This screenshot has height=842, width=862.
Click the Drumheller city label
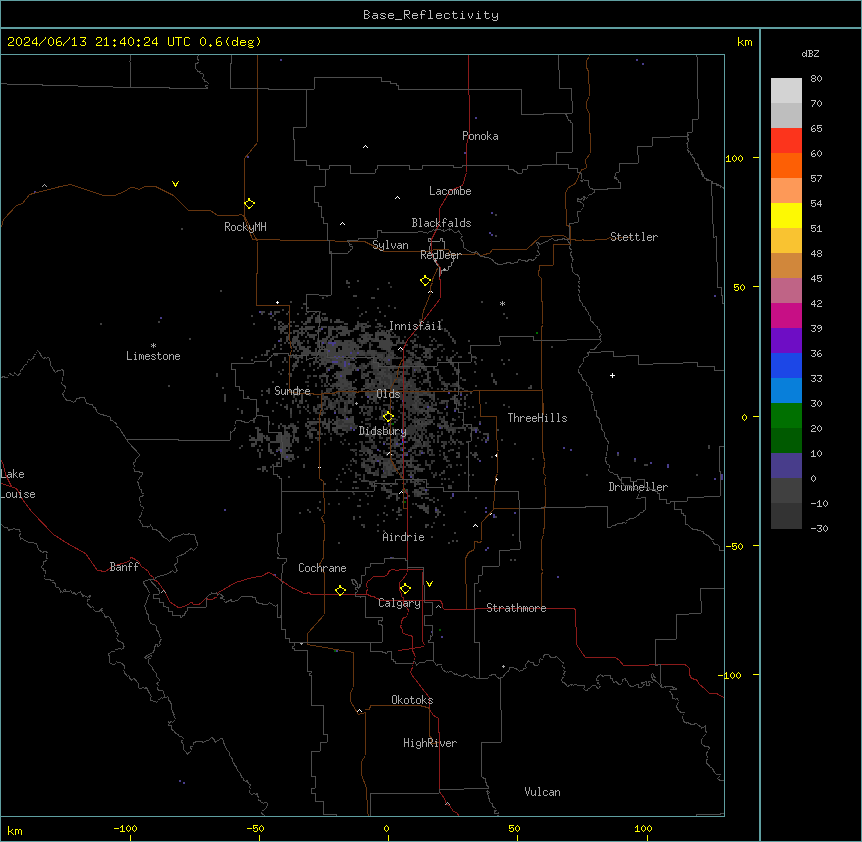[x=638, y=487]
